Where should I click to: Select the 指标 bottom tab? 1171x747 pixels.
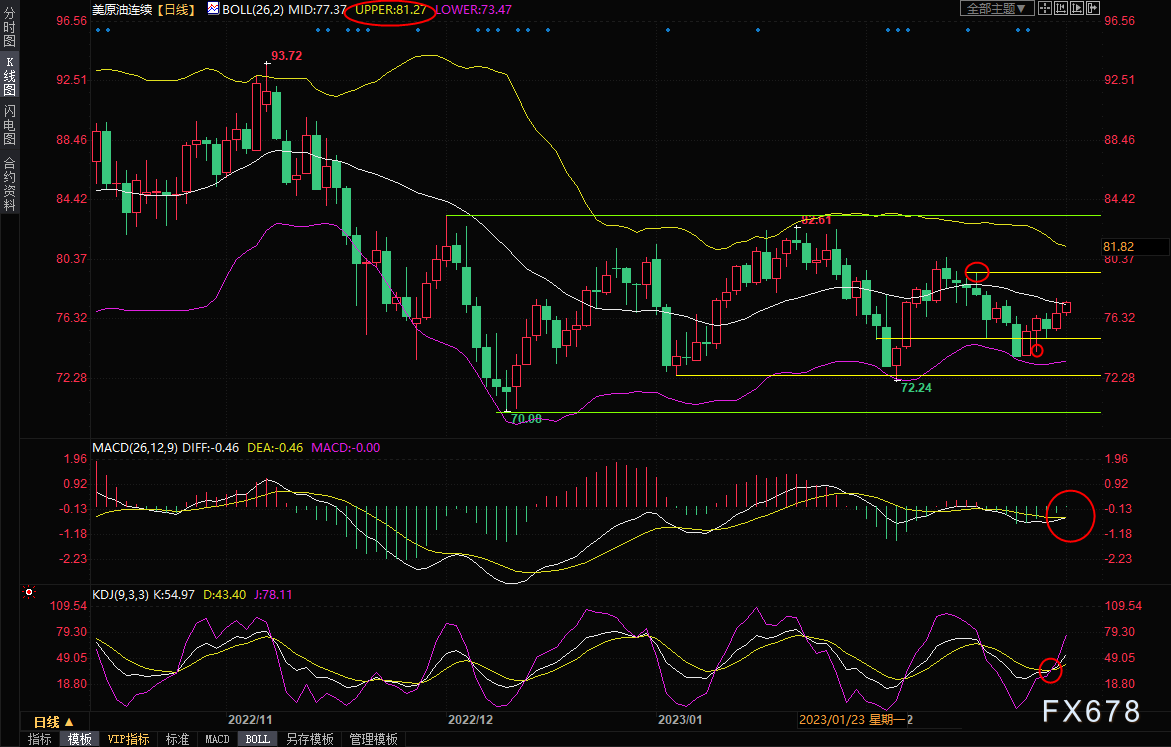click(x=40, y=739)
